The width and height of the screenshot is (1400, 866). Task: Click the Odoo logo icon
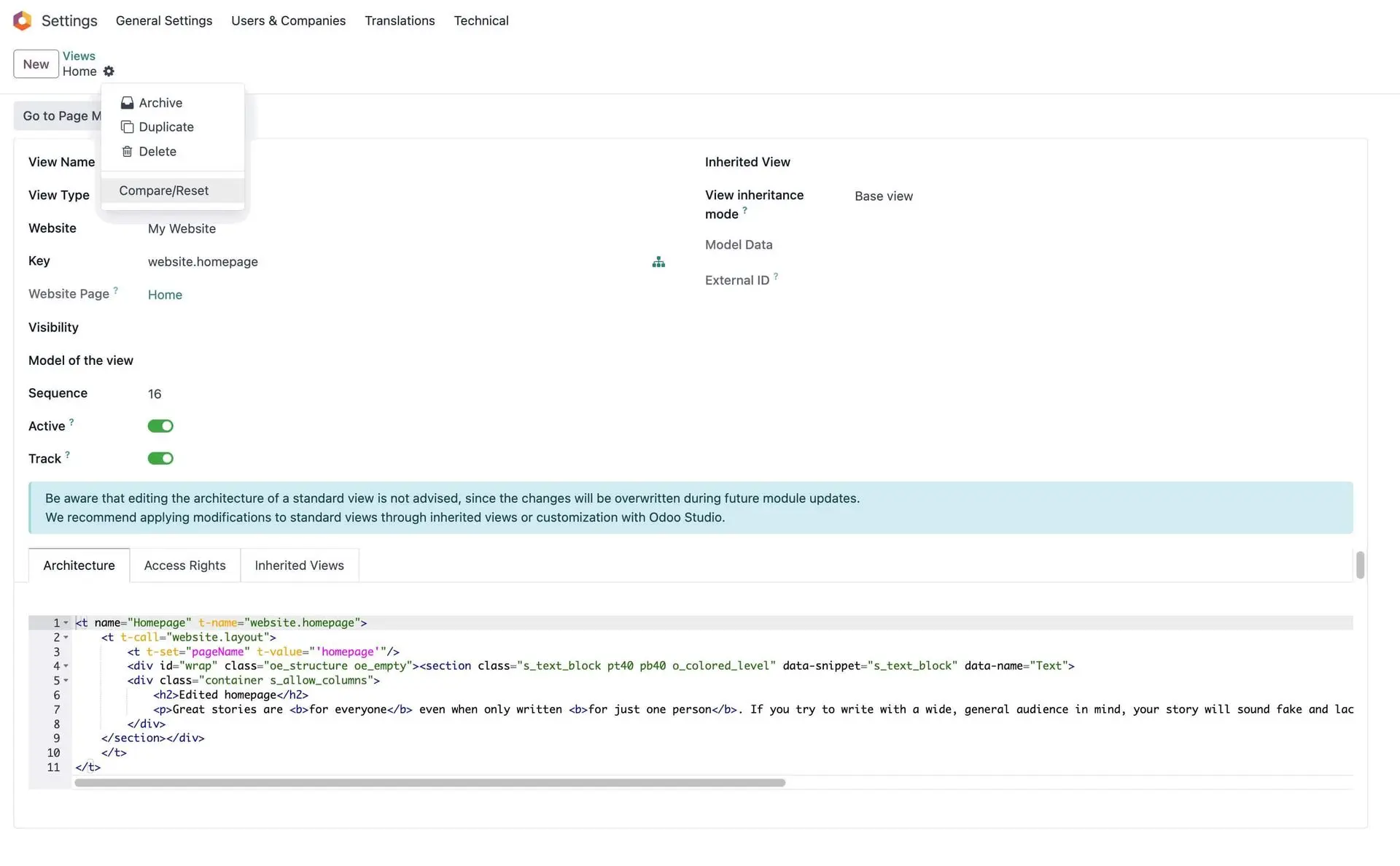[x=22, y=20]
